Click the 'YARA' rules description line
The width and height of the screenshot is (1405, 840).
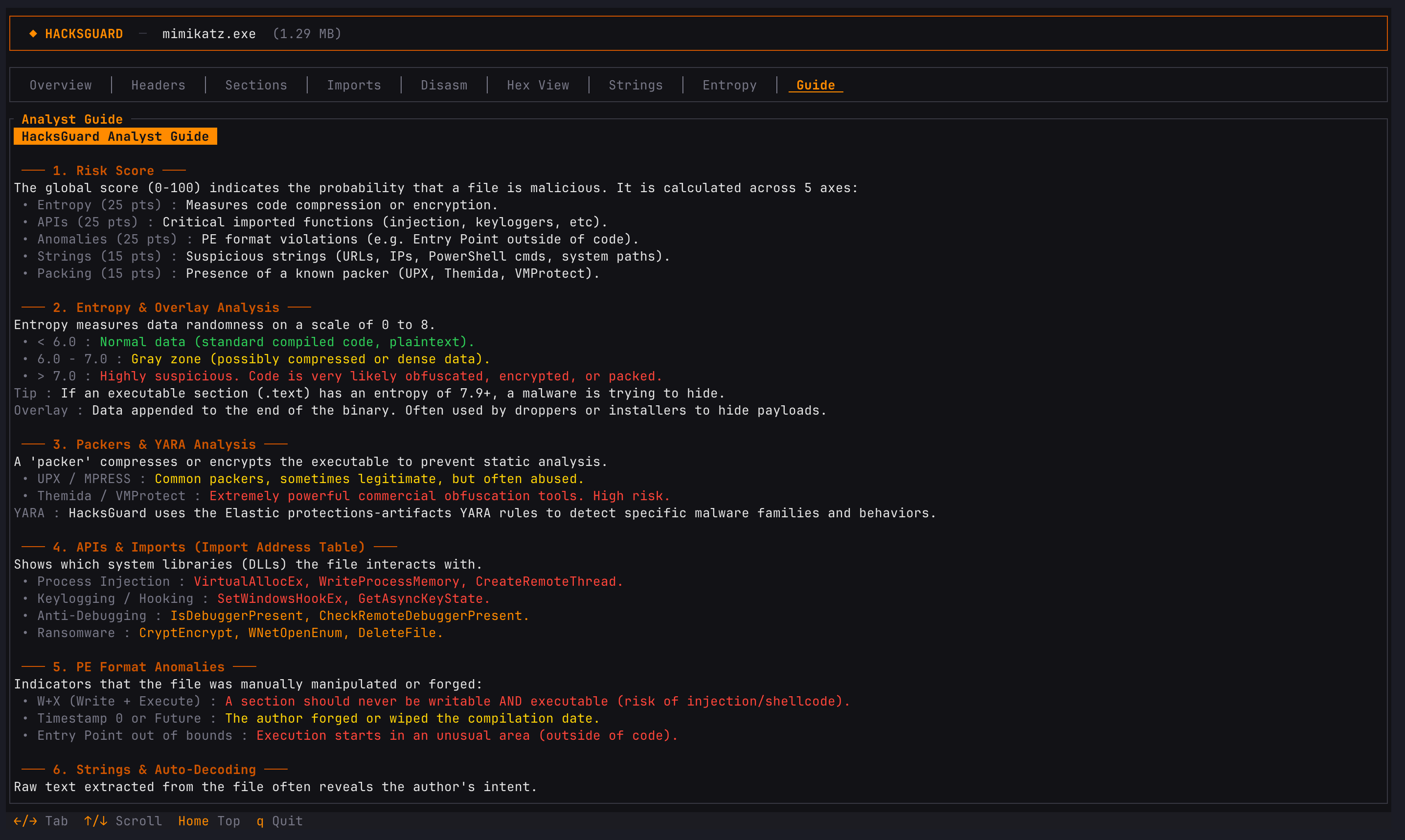[x=475, y=513]
